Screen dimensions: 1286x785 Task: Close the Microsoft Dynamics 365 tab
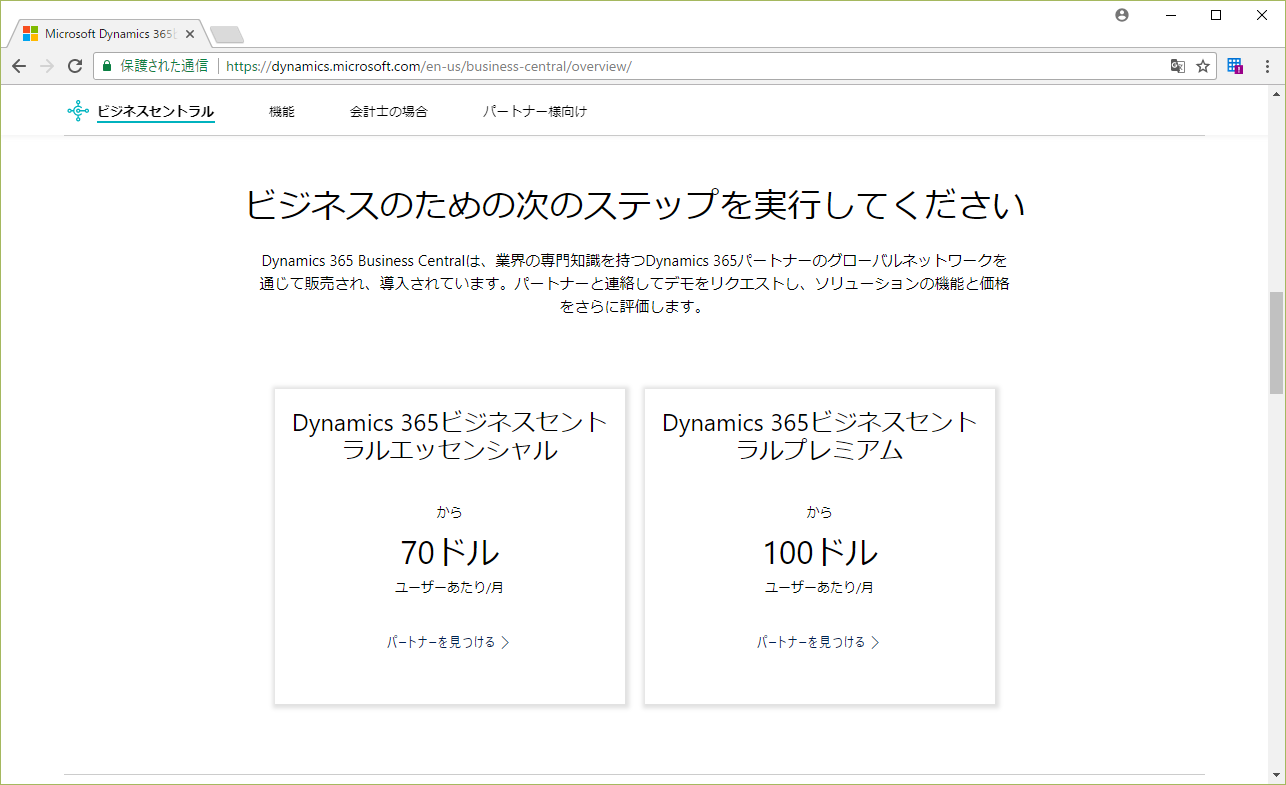coord(190,33)
